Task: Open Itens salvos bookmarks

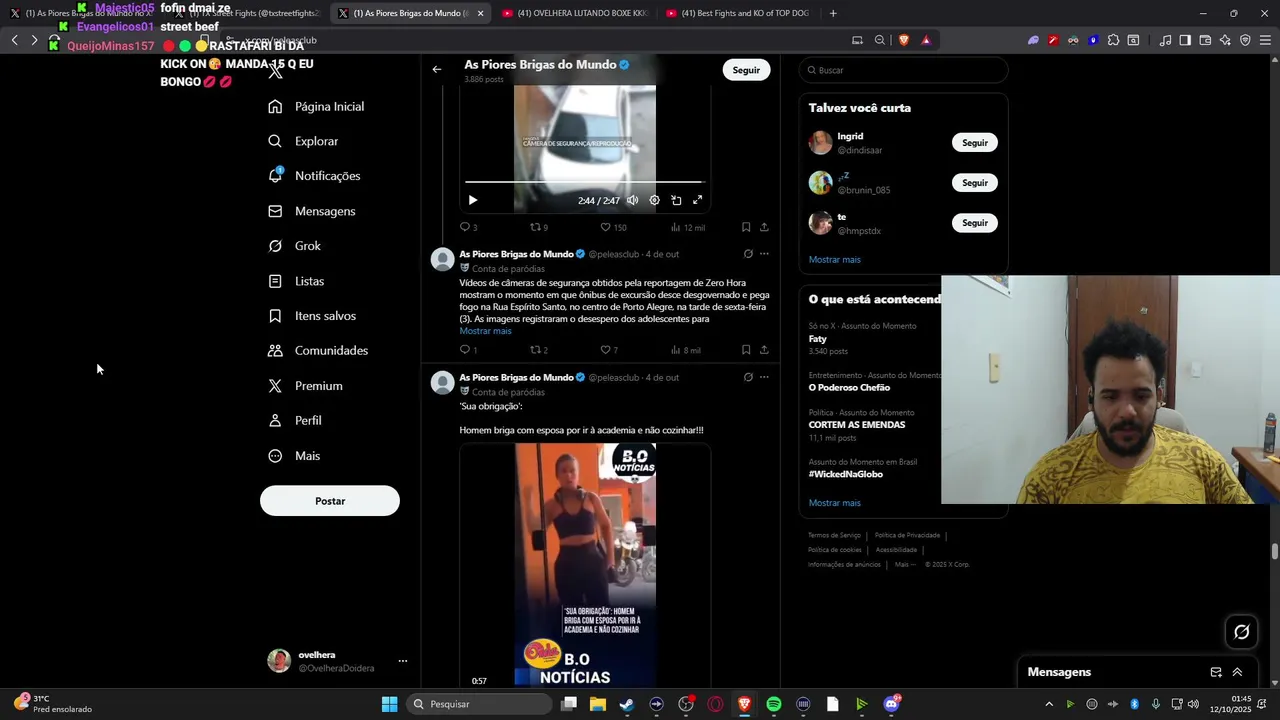Action: click(x=312, y=316)
